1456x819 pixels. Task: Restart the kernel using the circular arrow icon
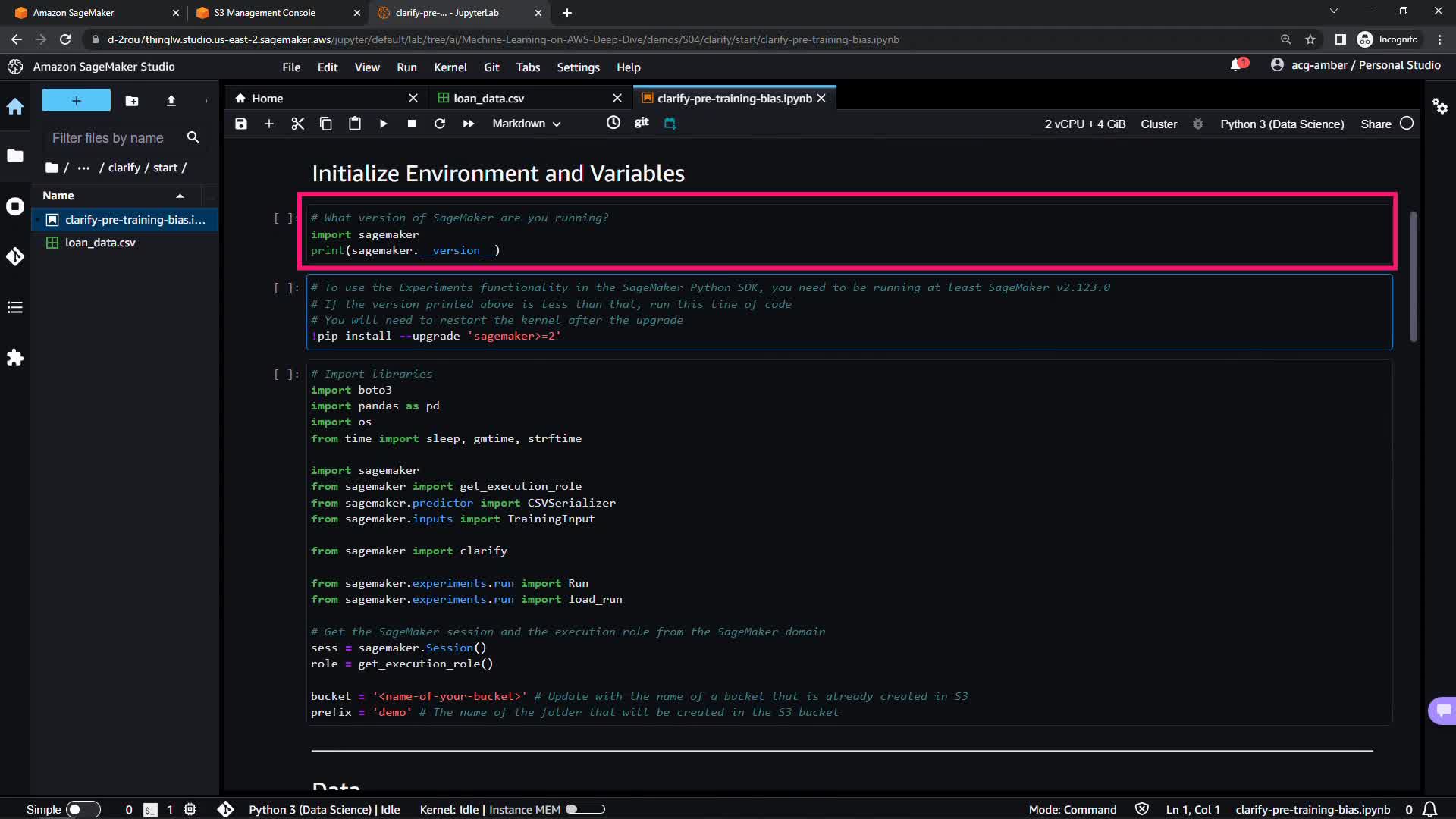pyautogui.click(x=440, y=124)
